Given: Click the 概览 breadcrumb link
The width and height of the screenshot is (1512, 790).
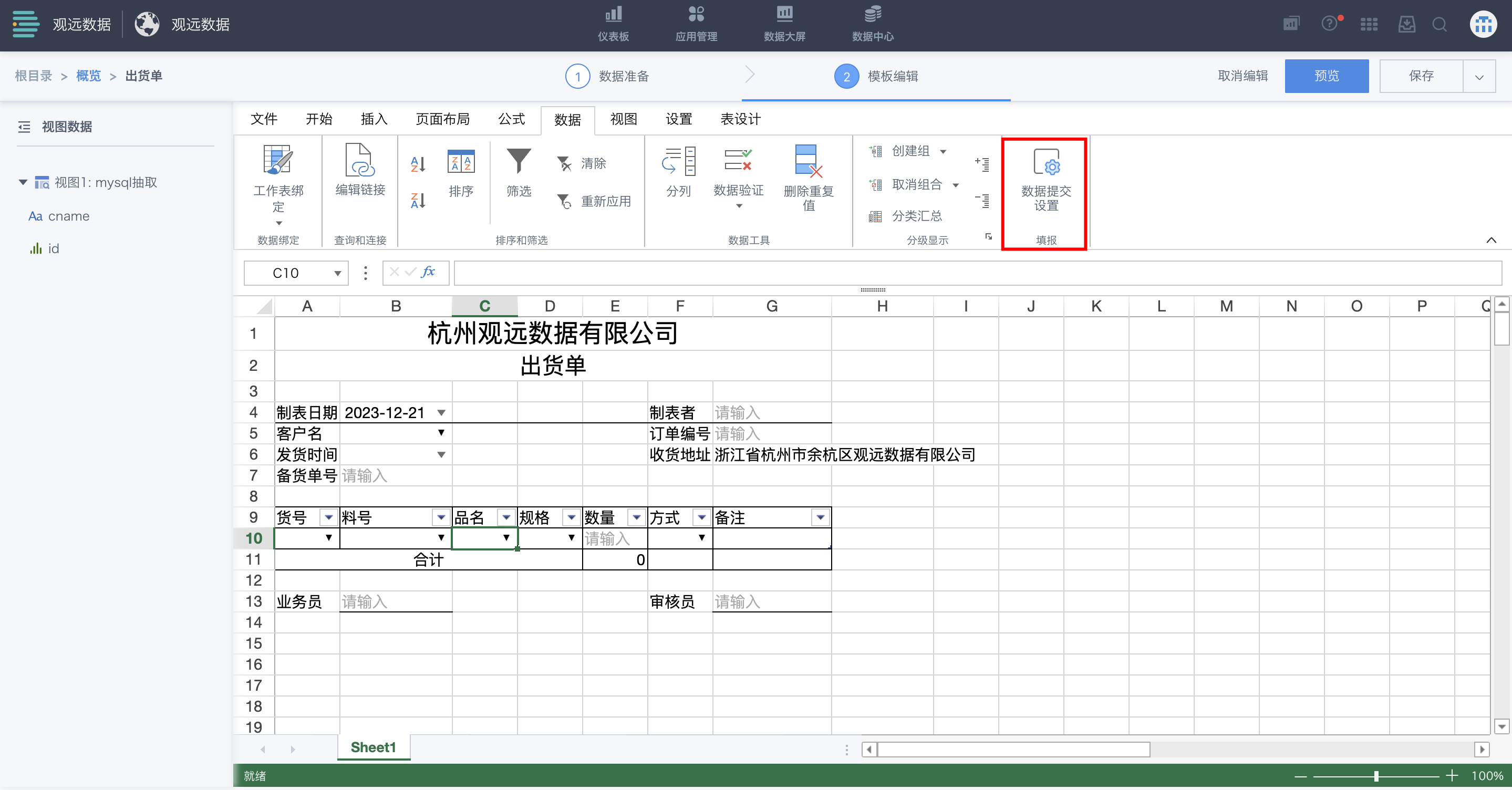Looking at the screenshot, I should [x=88, y=76].
